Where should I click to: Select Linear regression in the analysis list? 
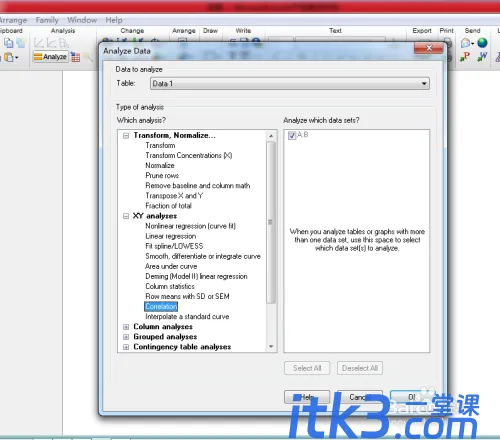click(171, 236)
